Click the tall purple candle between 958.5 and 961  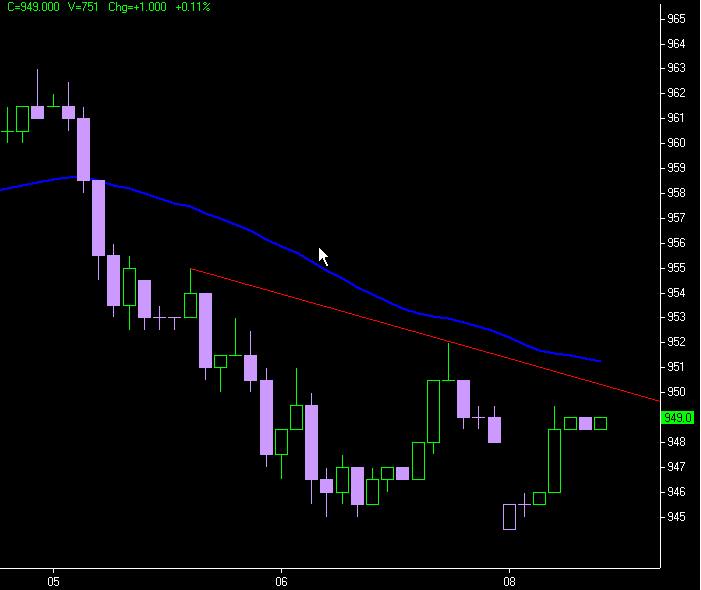(x=84, y=149)
